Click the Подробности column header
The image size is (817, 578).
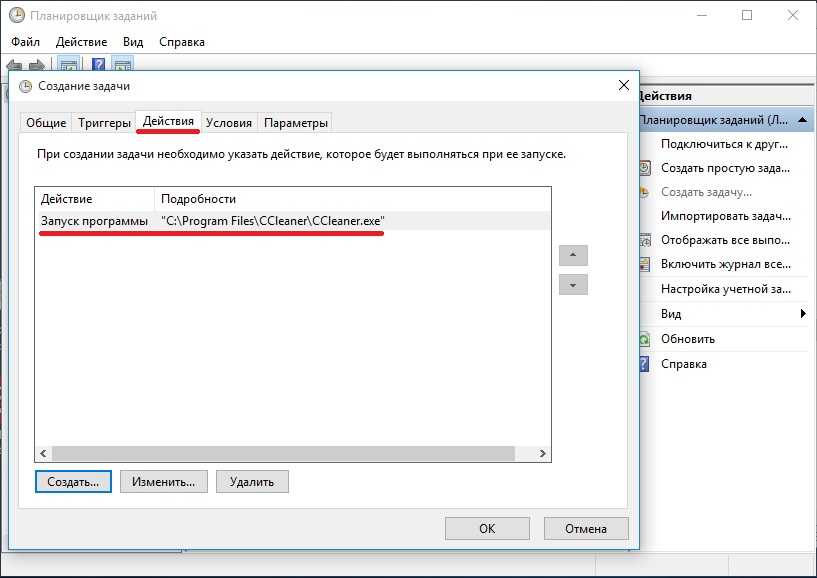click(x=352, y=199)
